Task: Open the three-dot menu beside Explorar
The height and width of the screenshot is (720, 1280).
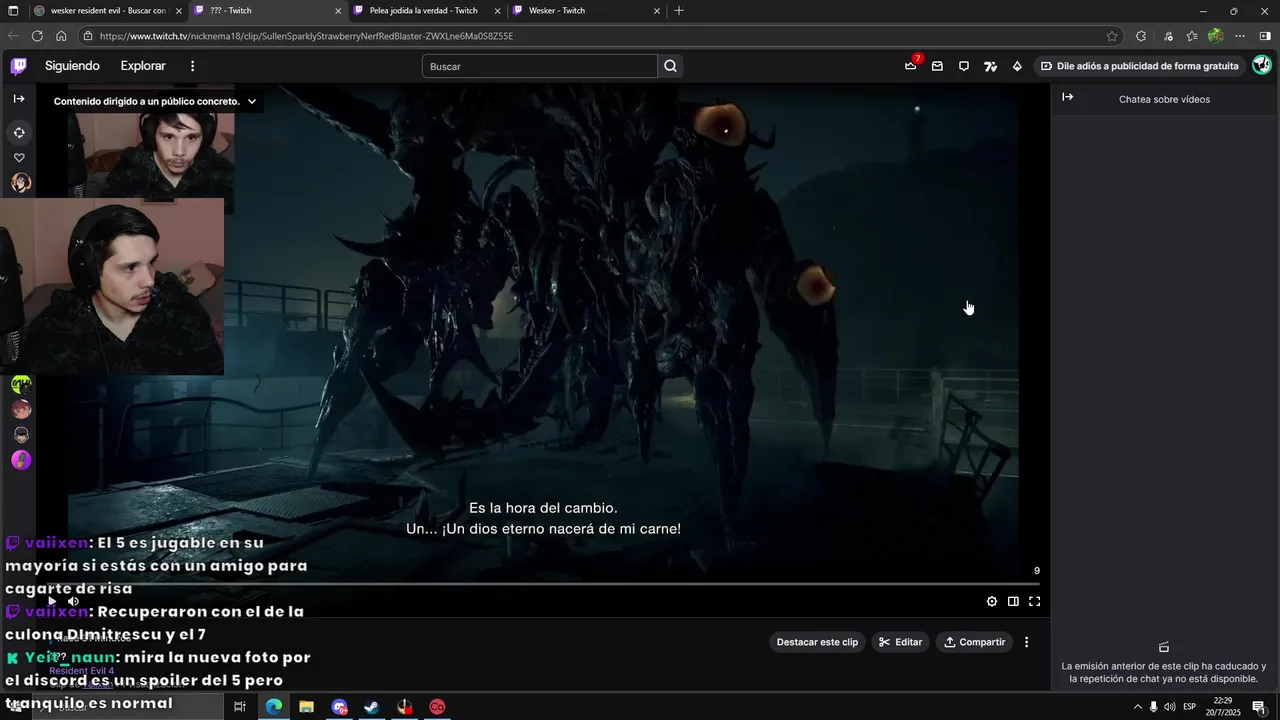Action: [x=193, y=66]
